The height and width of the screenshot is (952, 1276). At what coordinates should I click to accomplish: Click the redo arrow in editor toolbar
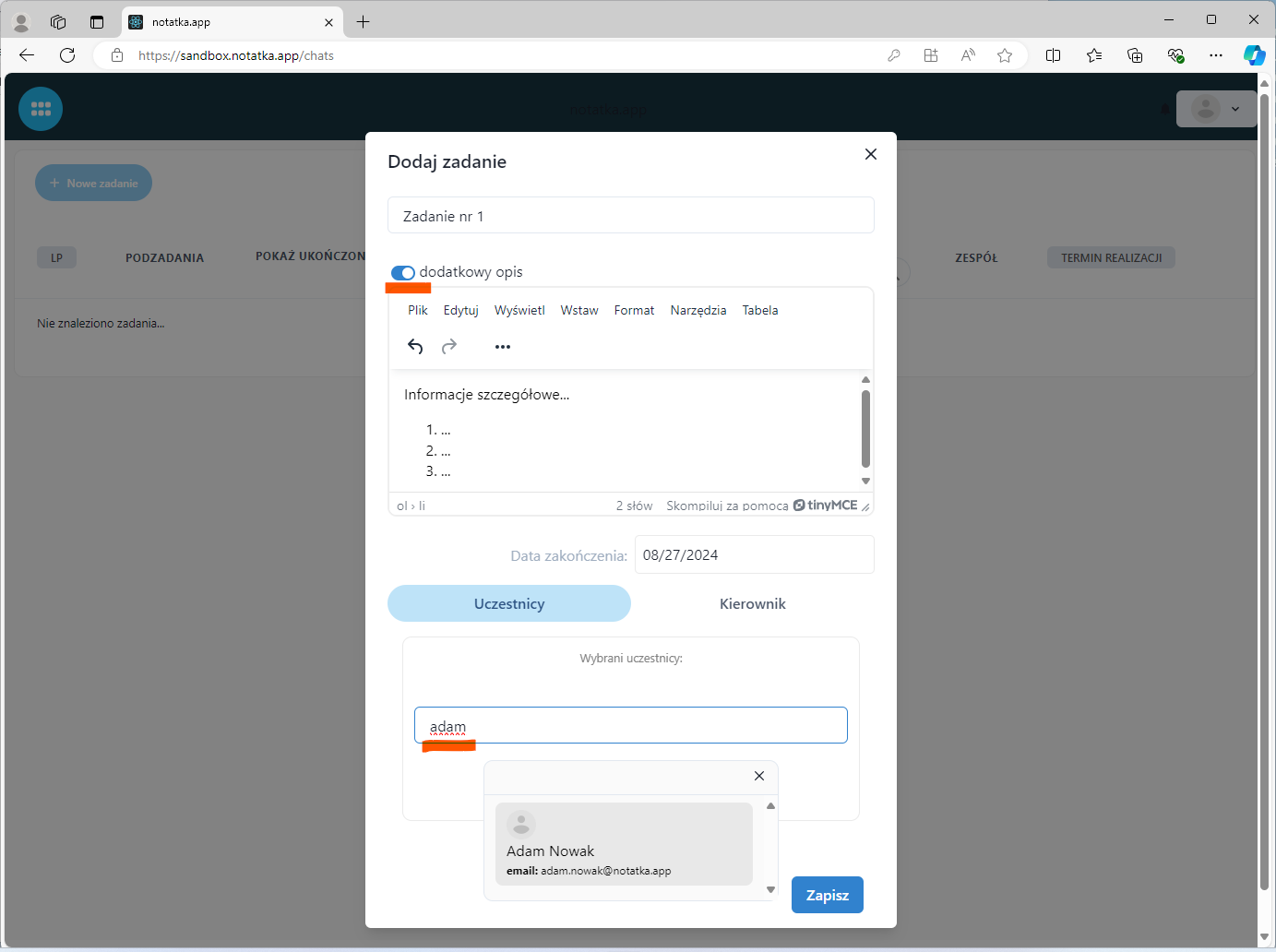(449, 347)
